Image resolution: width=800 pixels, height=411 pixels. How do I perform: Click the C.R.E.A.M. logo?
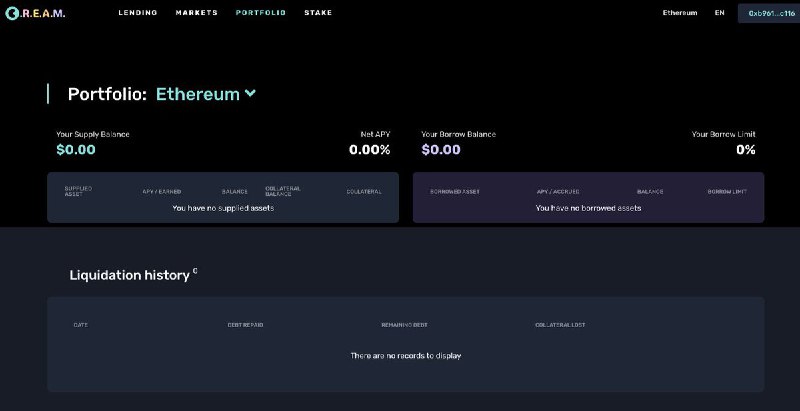(35, 13)
